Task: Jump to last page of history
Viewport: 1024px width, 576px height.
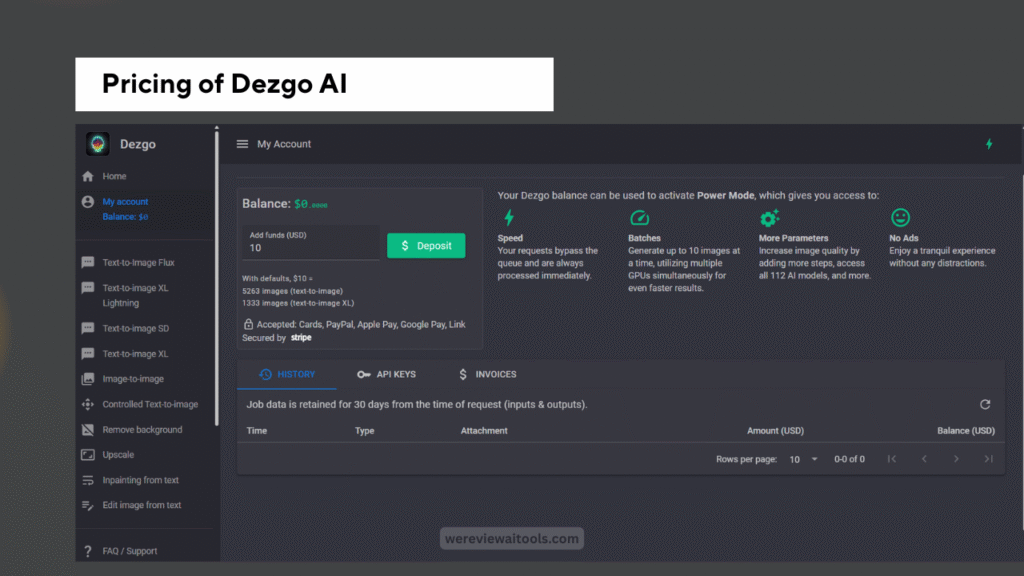Action: [x=988, y=459]
